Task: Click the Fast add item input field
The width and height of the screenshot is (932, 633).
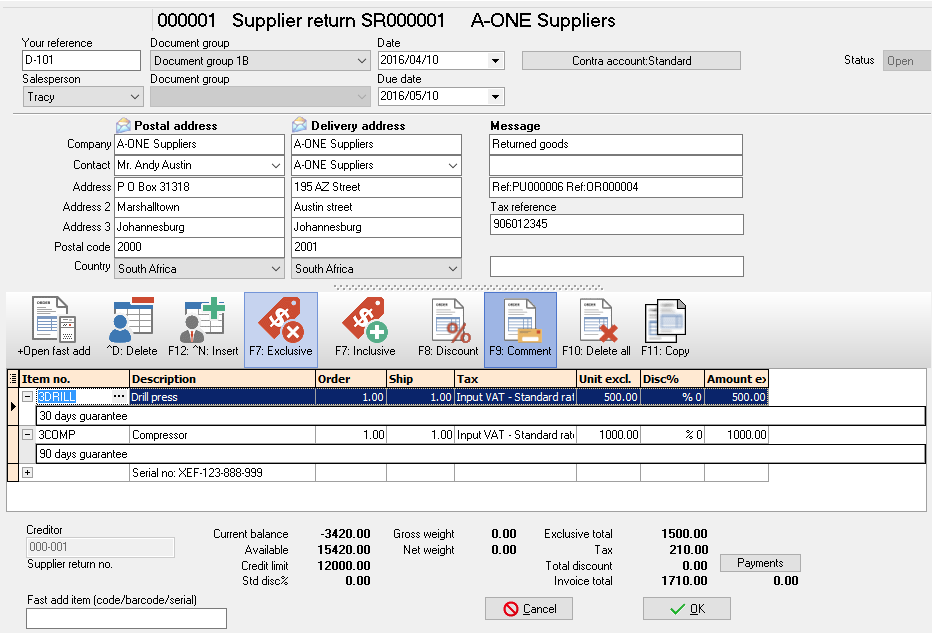Action: [x=126, y=618]
